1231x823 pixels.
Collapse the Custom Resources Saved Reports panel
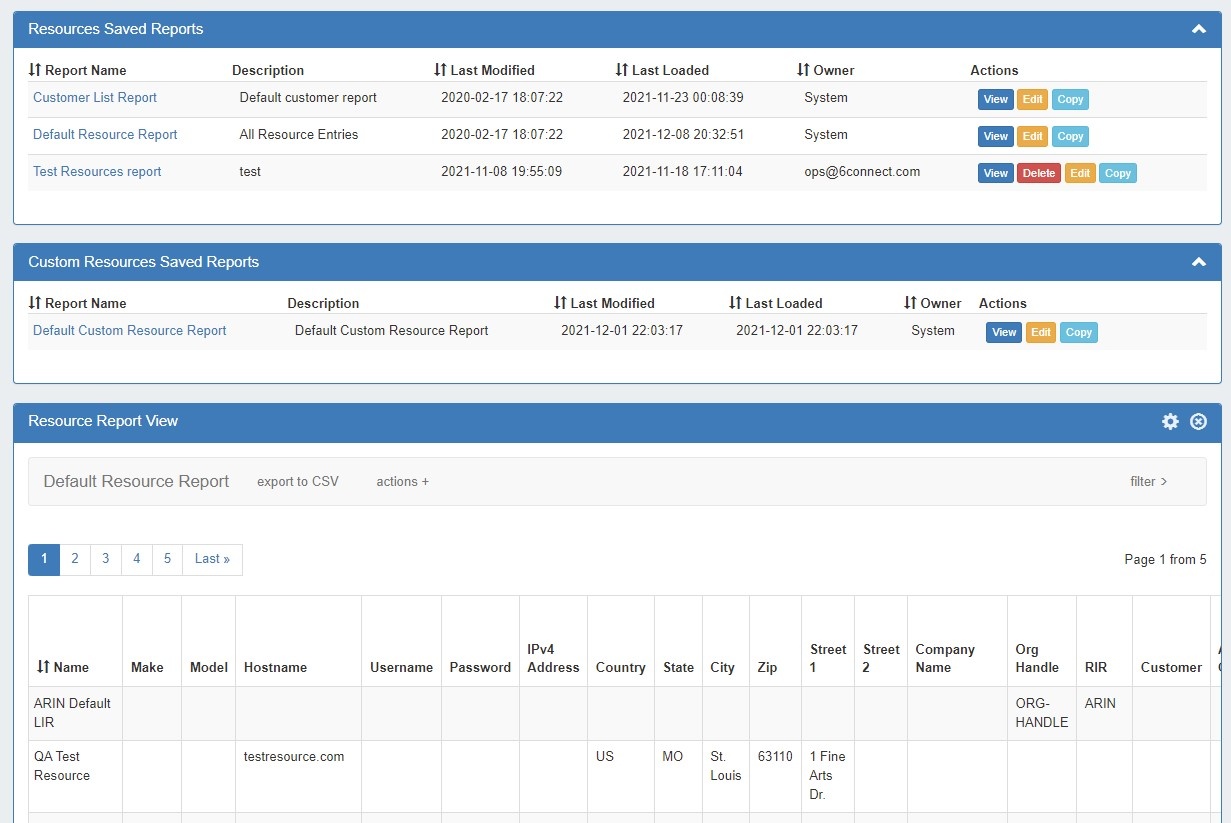[1199, 262]
